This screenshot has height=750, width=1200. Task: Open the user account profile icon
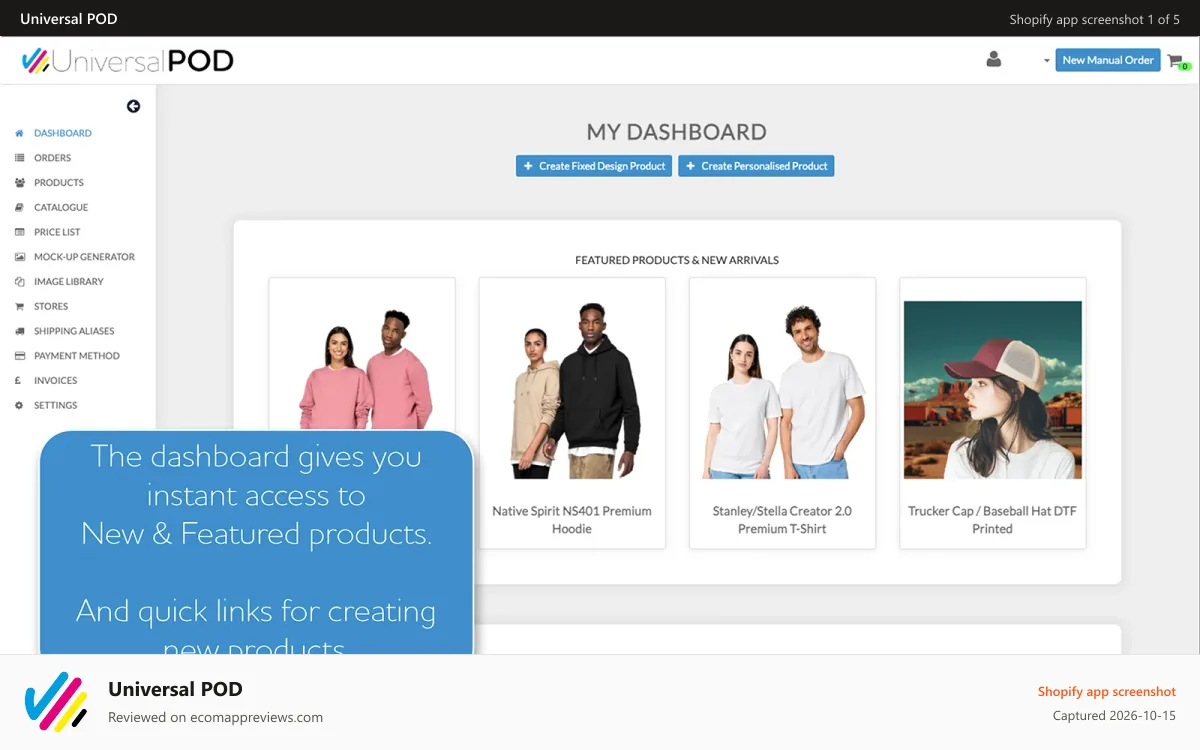point(993,60)
